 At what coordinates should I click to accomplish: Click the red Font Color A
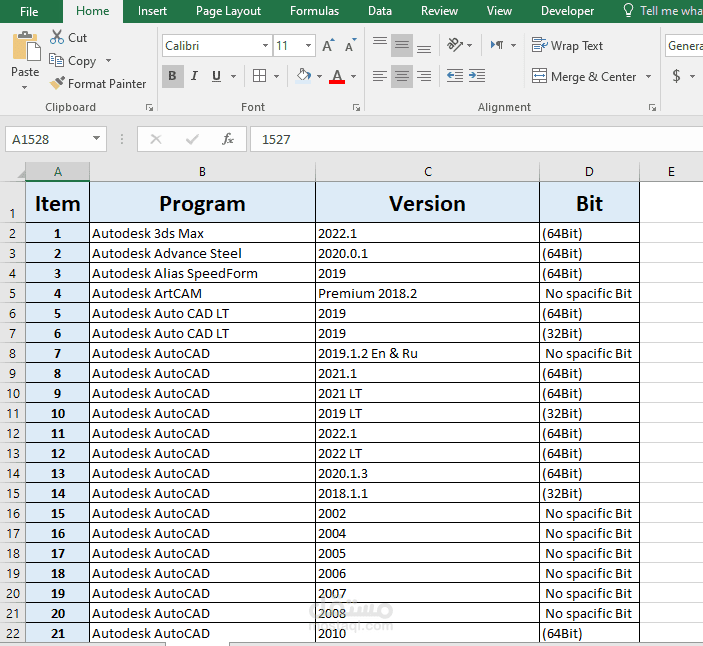tap(337, 76)
